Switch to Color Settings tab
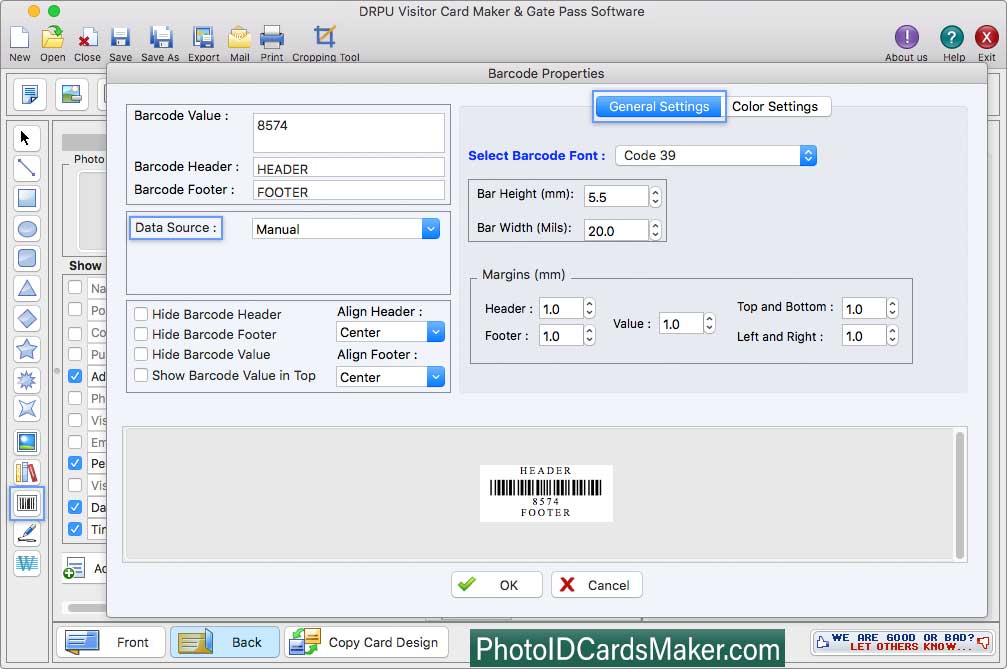Screen dimensions: 1007x669 click(x=775, y=107)
